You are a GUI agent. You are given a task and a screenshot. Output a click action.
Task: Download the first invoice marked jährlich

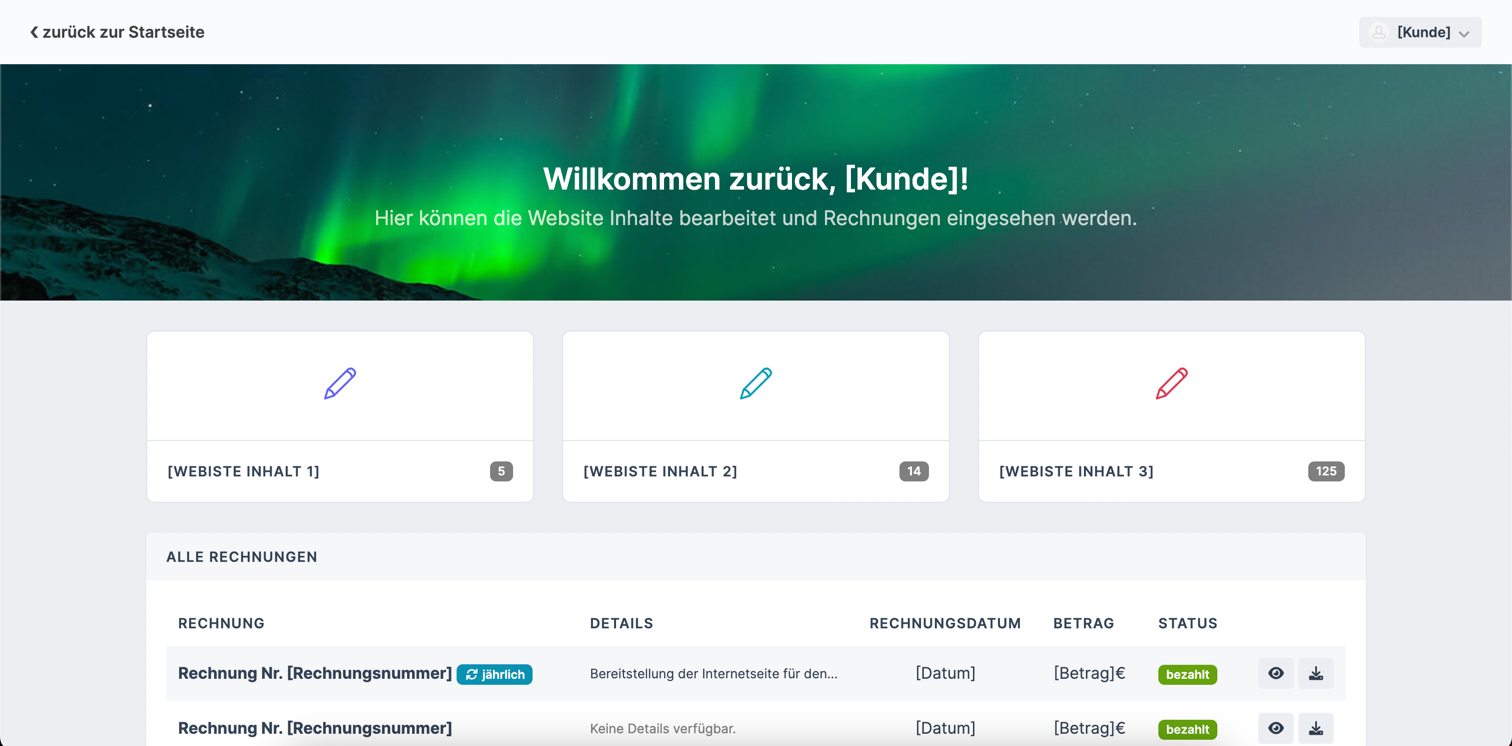coord(1316,674)
